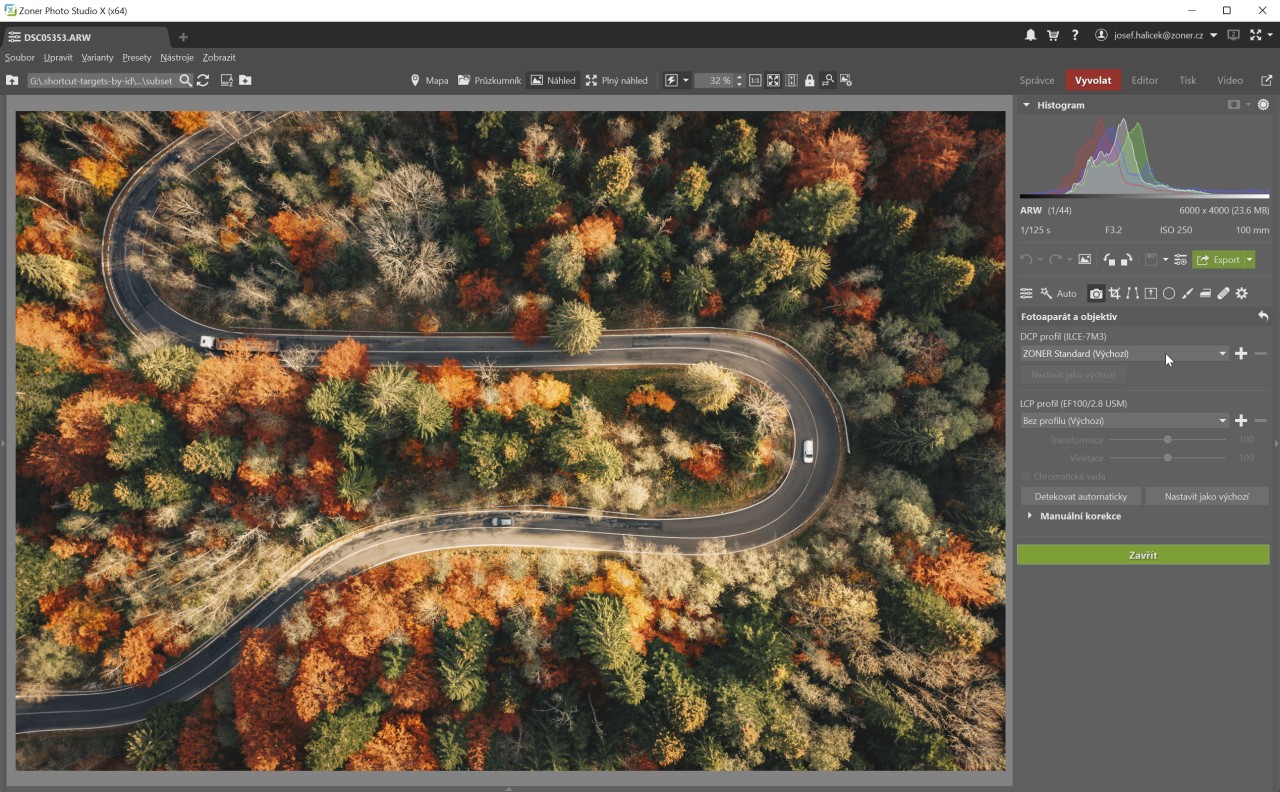
Task: Click the Vinětace slider handle
Action: (1166, 457)
